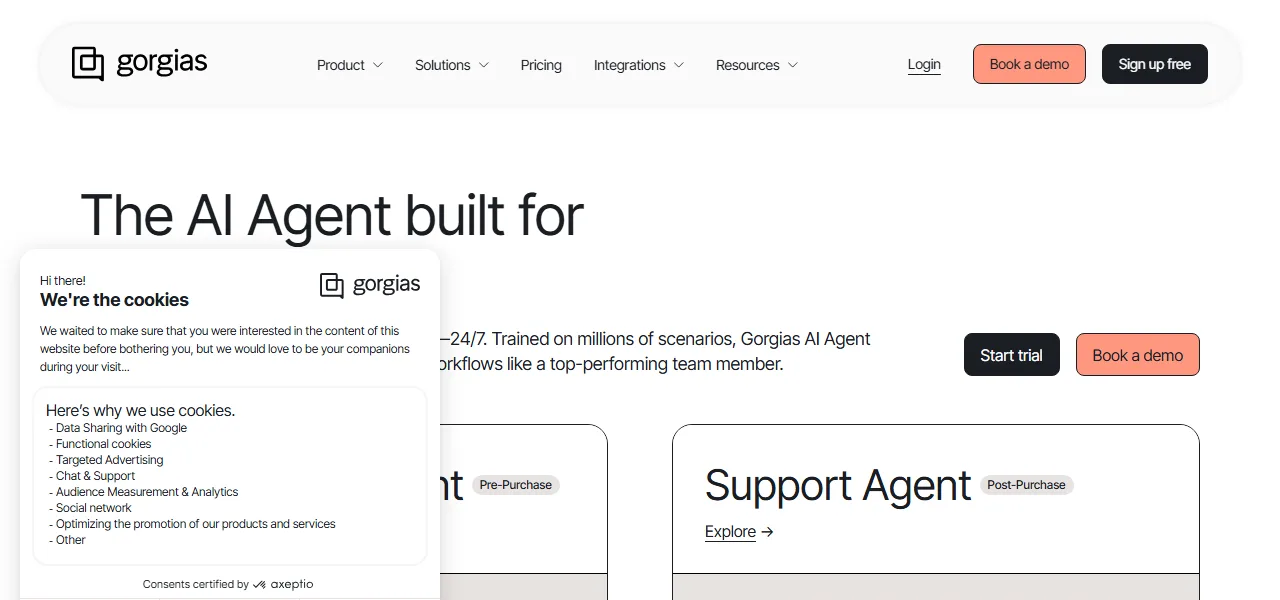Expand the Resources dropdown arrow
This screenshot has height=600, width=1280.
(793, 65)
